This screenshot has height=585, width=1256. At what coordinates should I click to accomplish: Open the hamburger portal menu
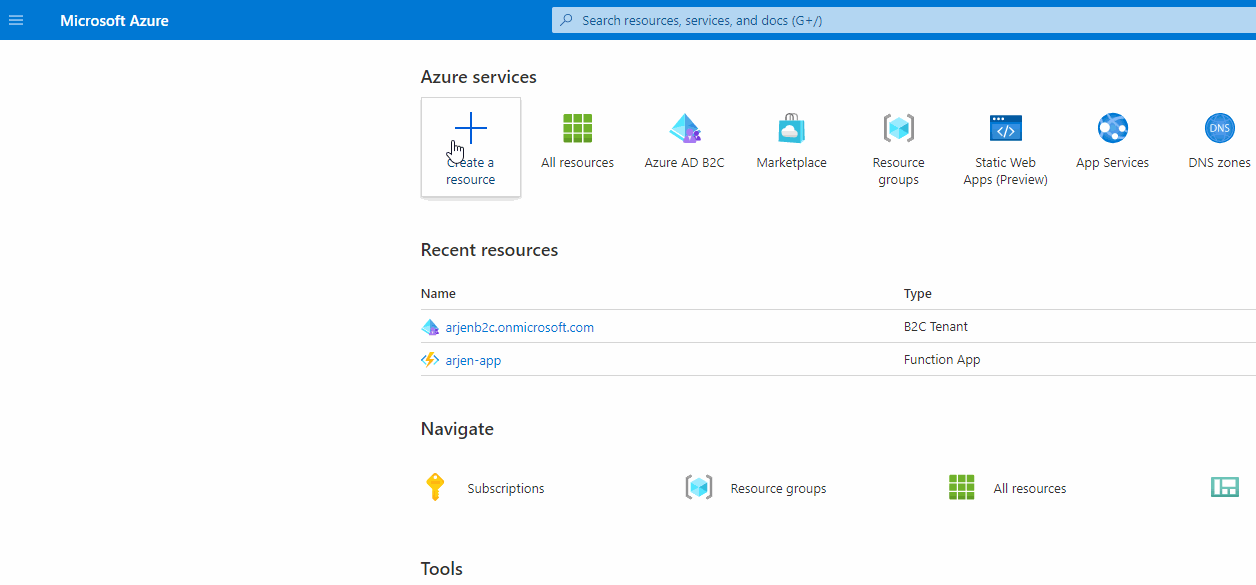pos(16,20)
